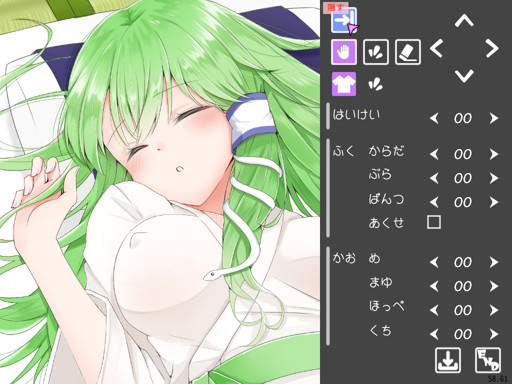Click the ぶら row label

pyautogui.click(x=380, y=174)
